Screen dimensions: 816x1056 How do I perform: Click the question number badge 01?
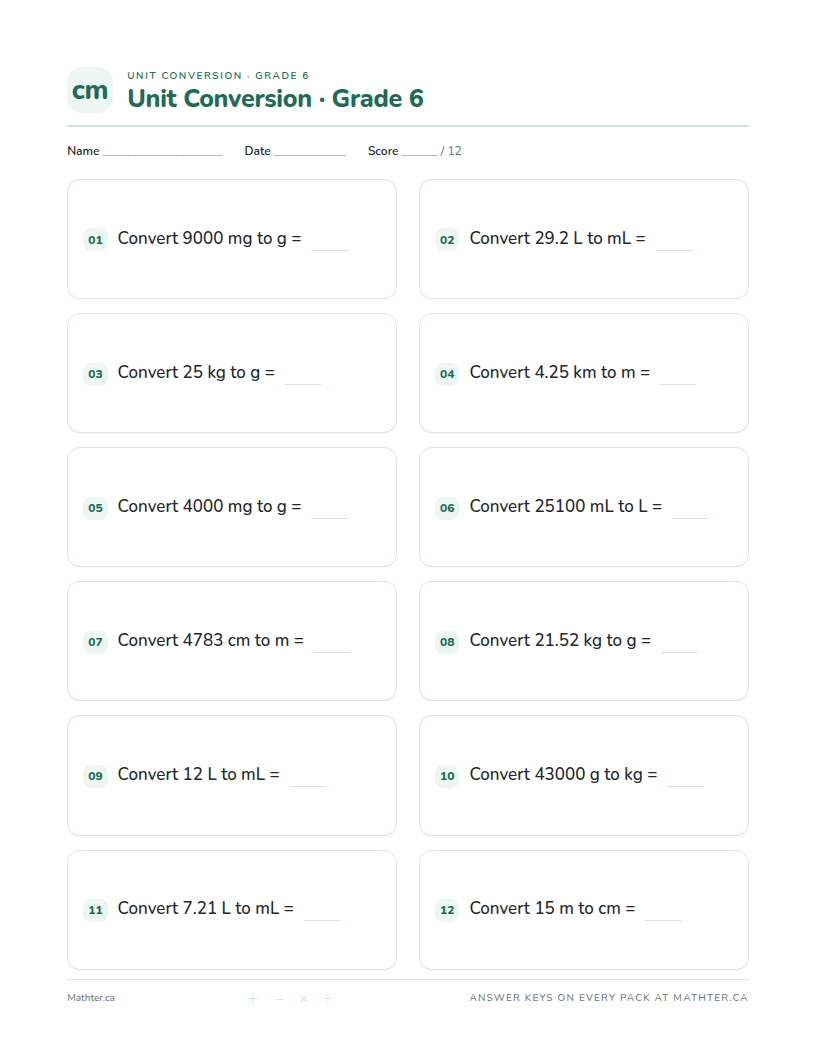(96, 240)
